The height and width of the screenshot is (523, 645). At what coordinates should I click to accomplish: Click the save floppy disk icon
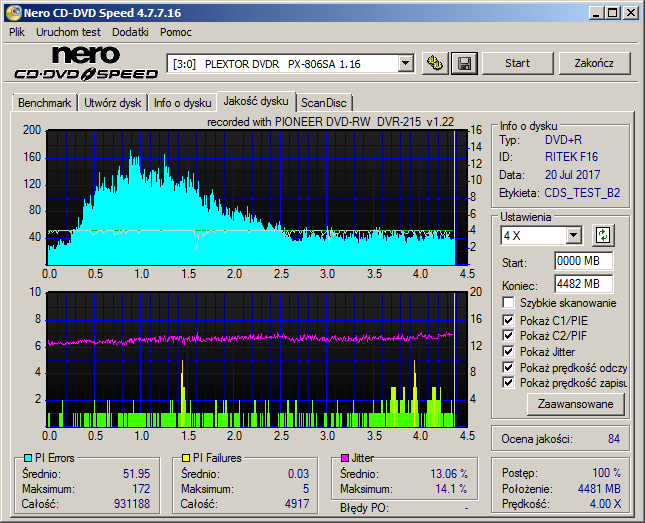click(464, 63)
